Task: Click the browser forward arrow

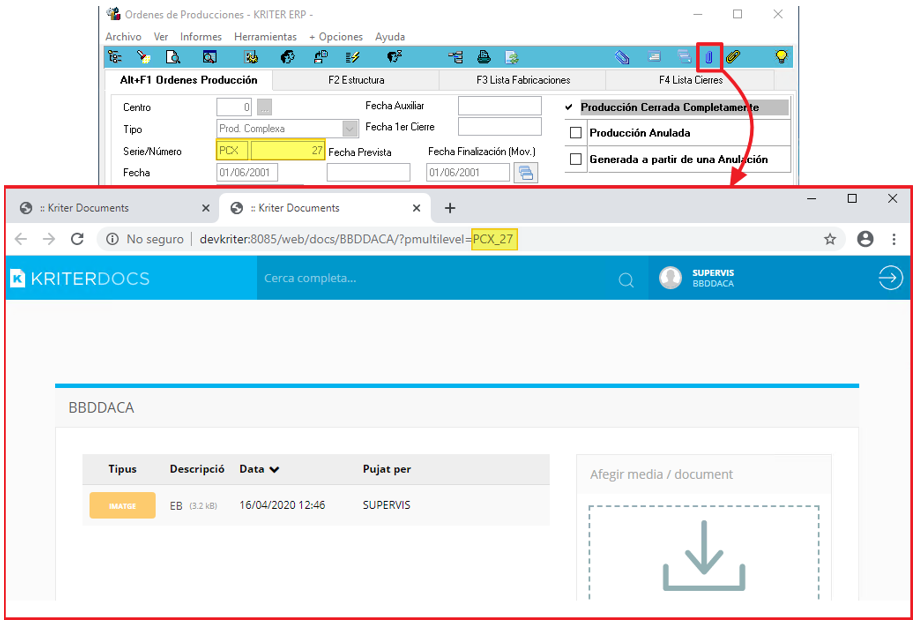Action: (49, 239)
